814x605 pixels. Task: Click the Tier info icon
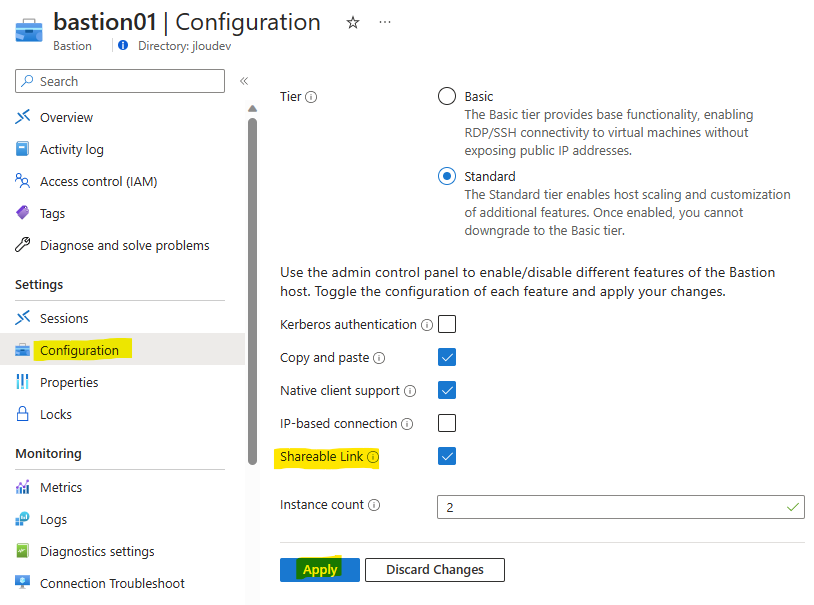coord(311,97)
